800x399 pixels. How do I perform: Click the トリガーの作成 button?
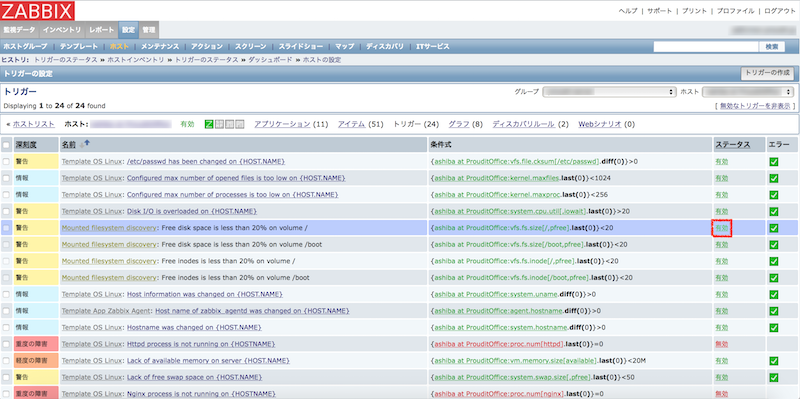tap(767, 73)
